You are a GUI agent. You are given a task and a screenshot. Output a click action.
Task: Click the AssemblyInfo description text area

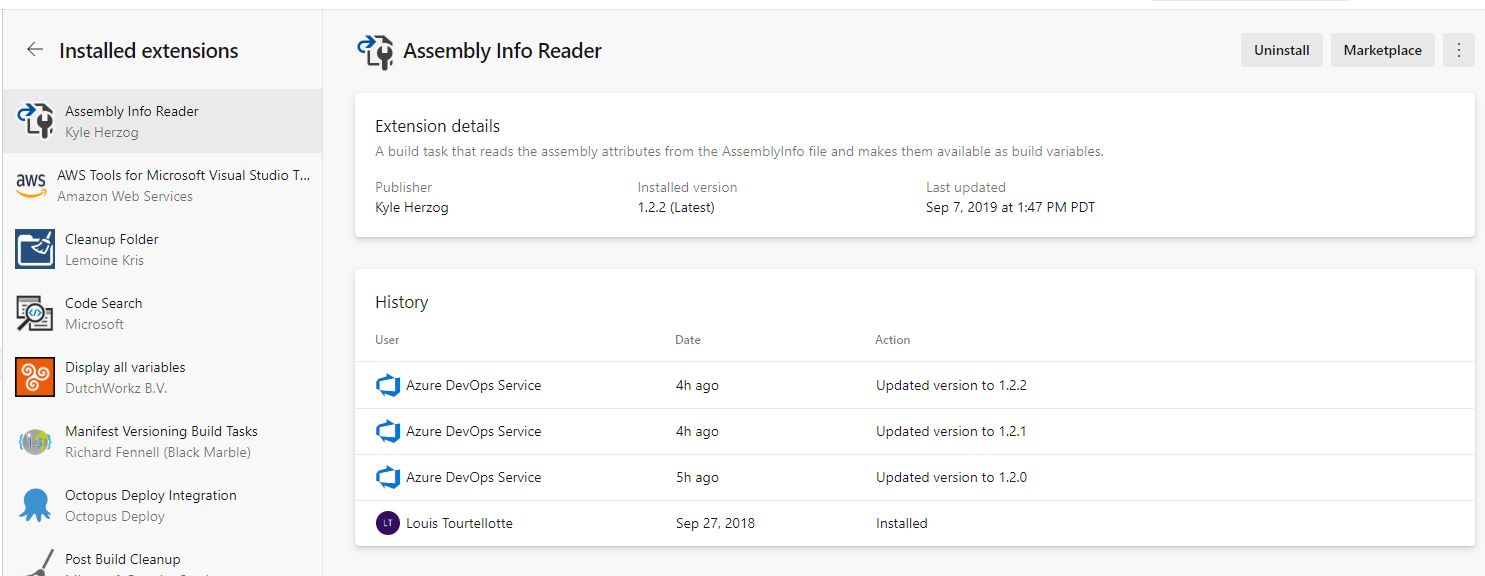(740, 151)
